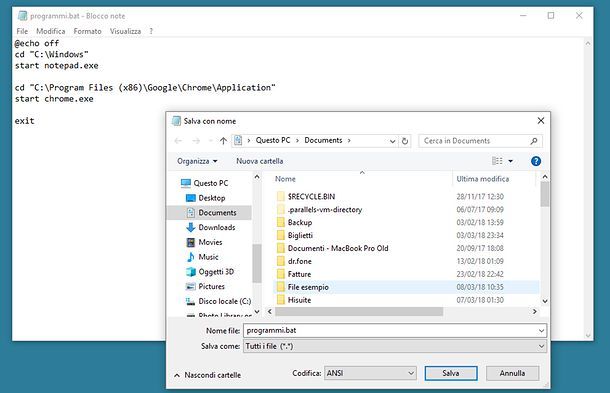Expand the address bar history dropdown

pyautogui.click(x=393, y=141)
